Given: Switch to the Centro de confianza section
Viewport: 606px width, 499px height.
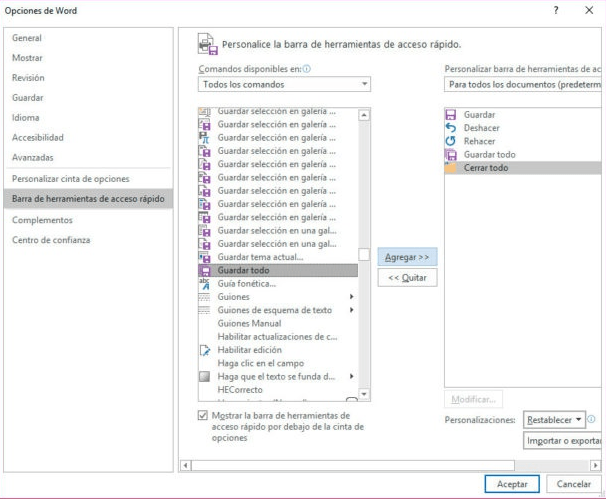Looking at the screenshot, I should pyautogui.click(x=53, y=240).
